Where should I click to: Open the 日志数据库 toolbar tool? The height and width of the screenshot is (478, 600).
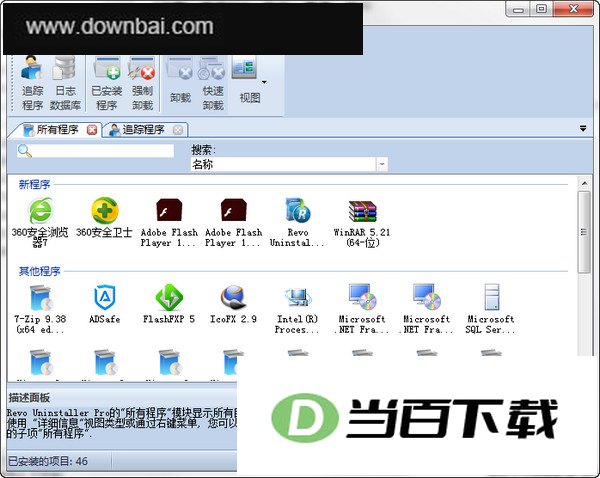point(65,83)
